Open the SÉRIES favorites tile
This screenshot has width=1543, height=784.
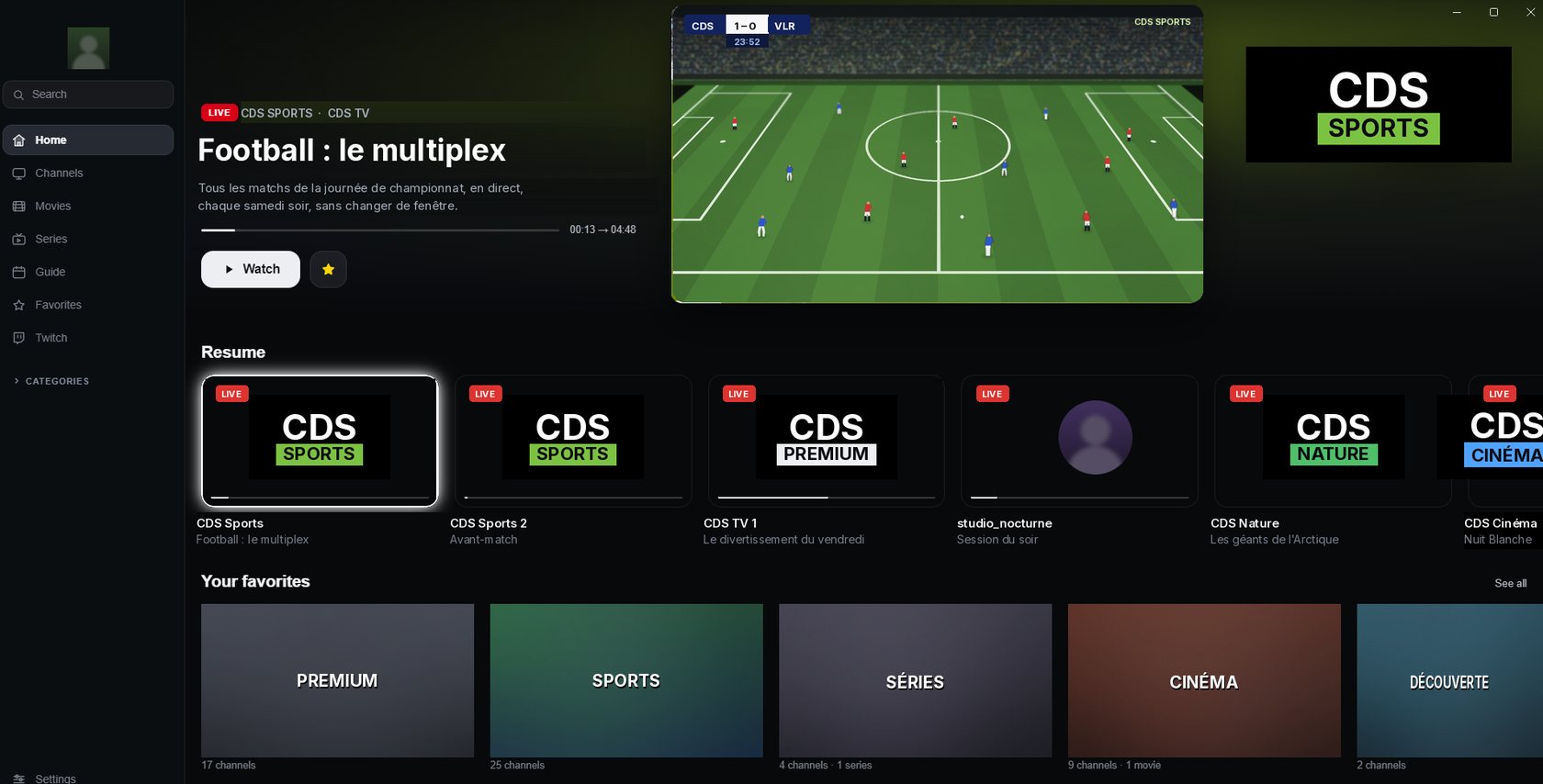[915, 680]
